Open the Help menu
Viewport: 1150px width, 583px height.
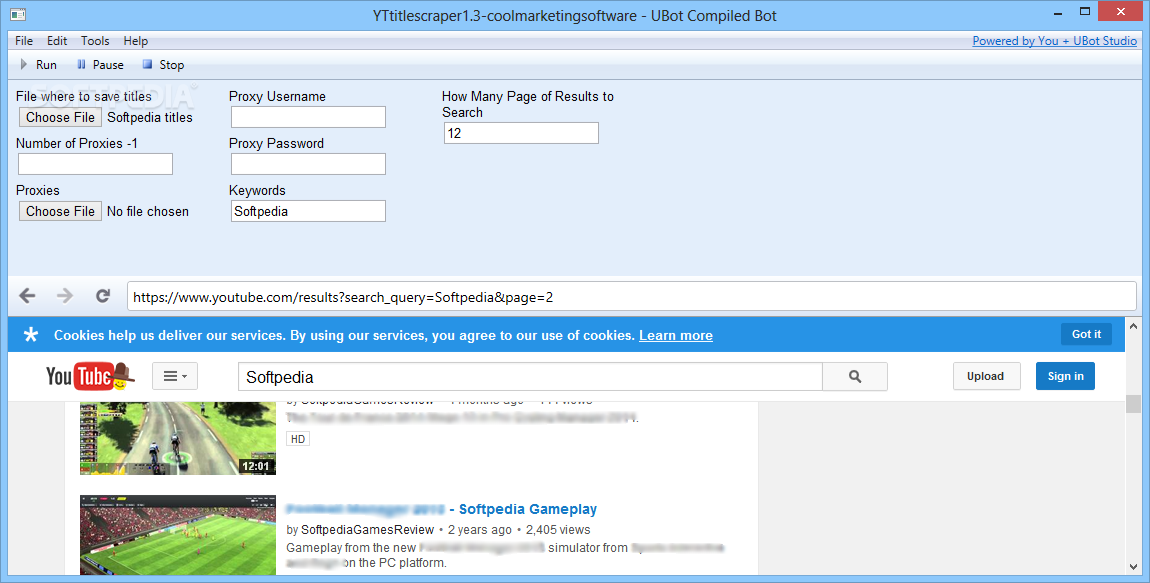(x=136, y=41)
